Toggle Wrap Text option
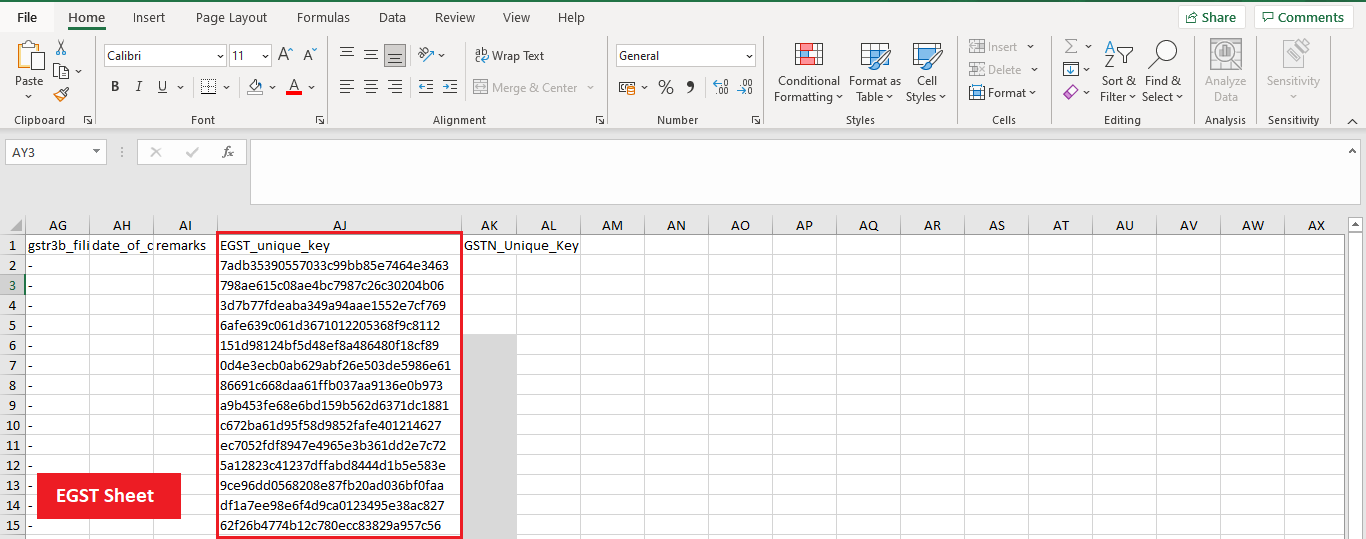Screen dimensions: 1366x539 coord(509,56)
